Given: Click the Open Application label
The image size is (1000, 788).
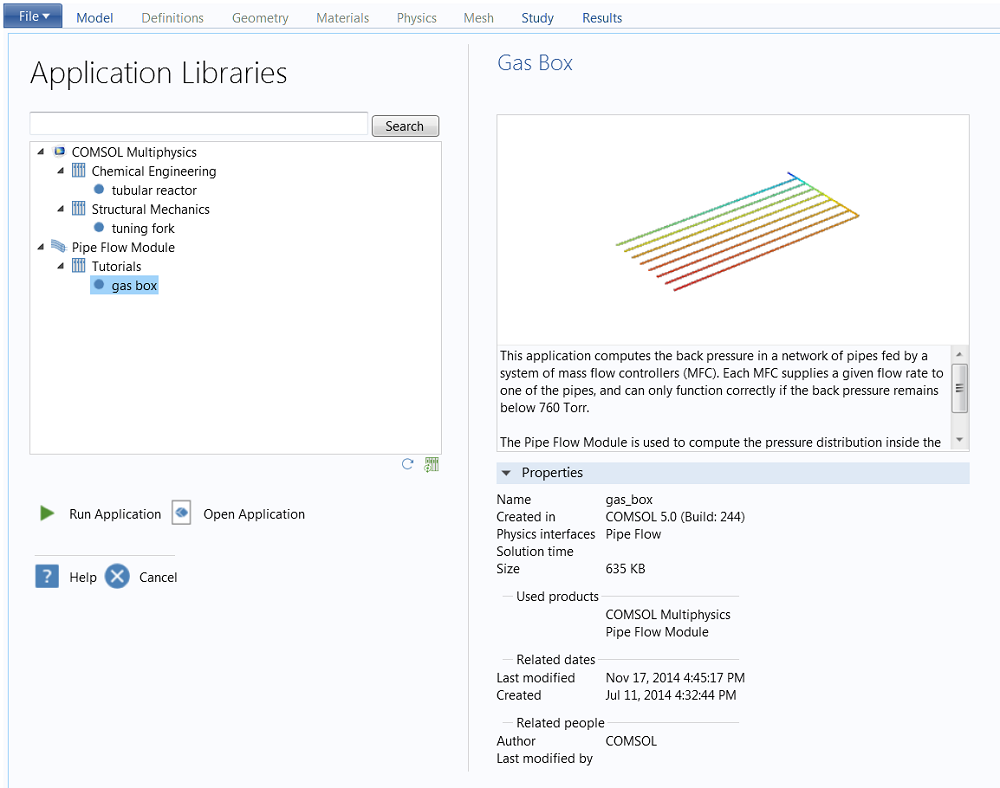Looking at the screenshot, I should pos(254,514).
